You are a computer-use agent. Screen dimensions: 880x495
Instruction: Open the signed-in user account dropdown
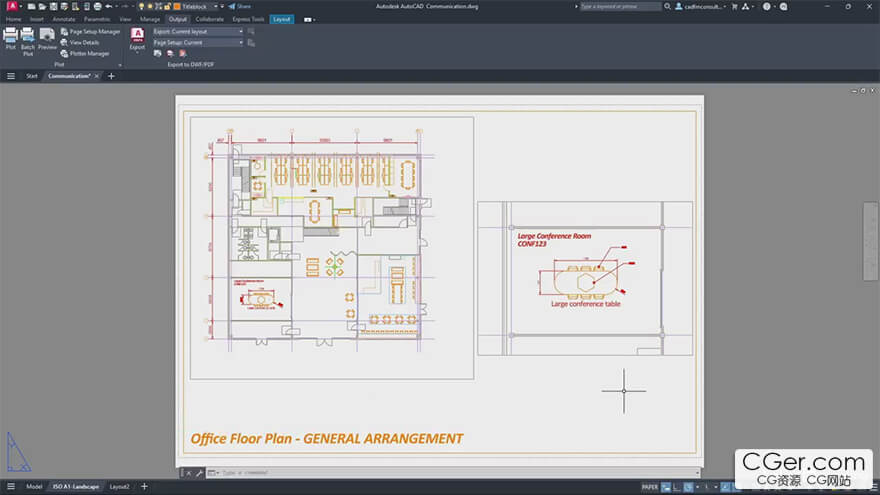(x=700, y=7)
